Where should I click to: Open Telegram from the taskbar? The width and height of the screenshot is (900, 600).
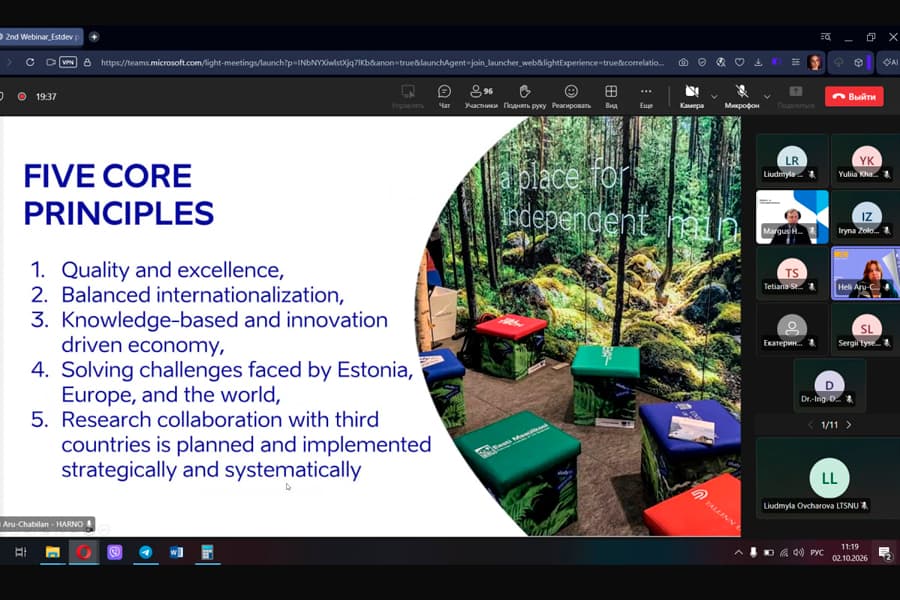point(146,552)
